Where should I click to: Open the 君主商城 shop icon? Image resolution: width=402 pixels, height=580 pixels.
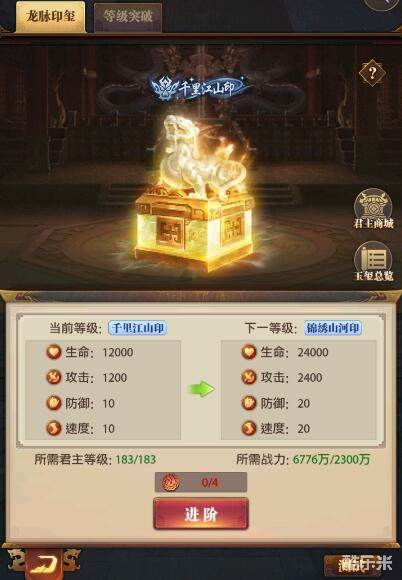tap(373, 208)
